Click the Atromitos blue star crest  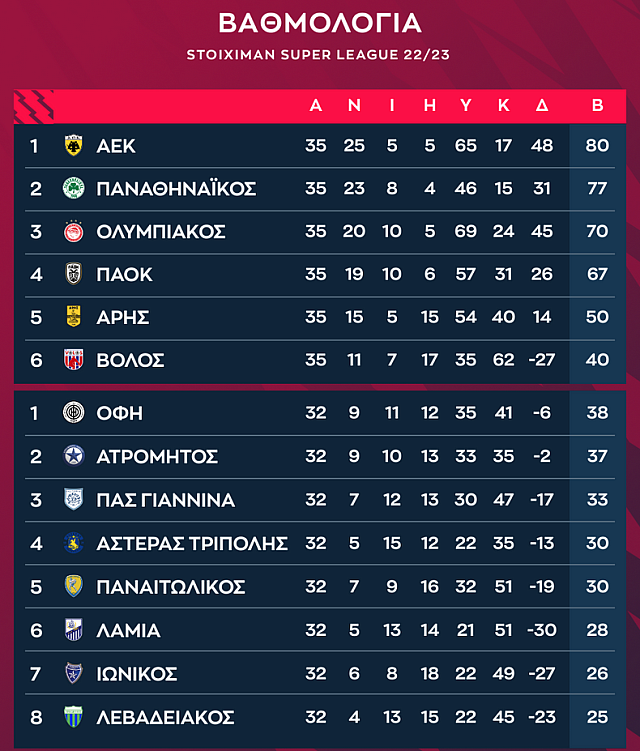tap(73, 457)
